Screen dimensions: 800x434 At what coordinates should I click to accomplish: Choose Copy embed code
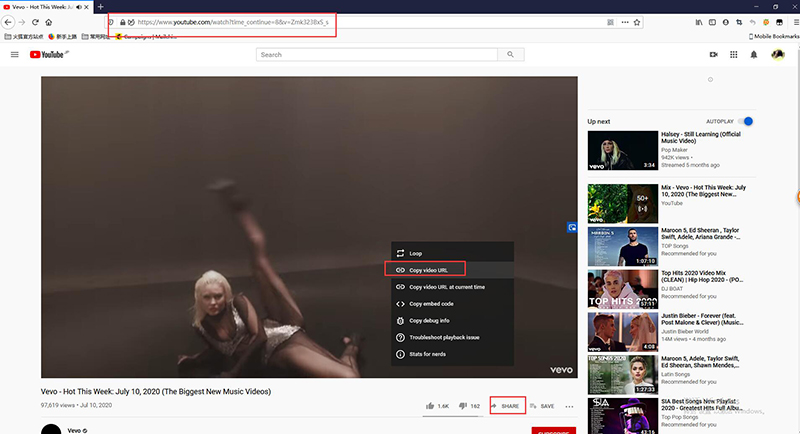pyautogui.click(x=453, y=303)
